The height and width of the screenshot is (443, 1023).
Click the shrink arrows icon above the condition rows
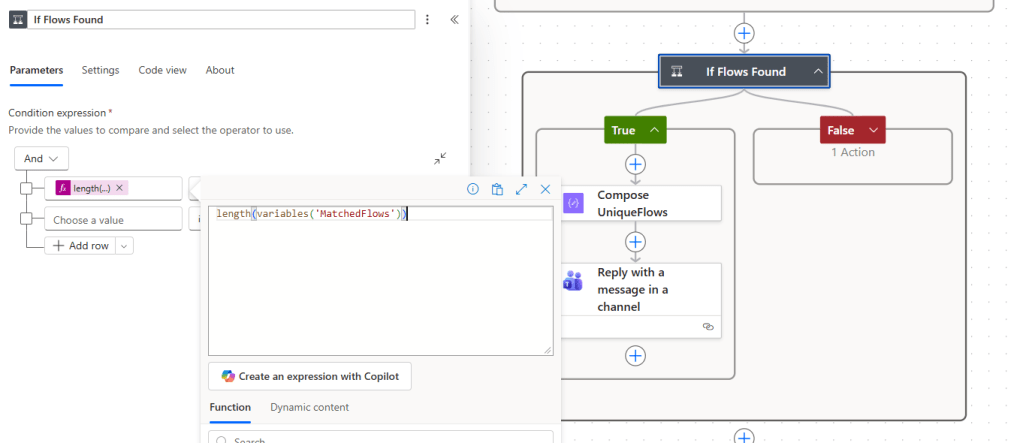pyautogui.click(x=440, y=158)
